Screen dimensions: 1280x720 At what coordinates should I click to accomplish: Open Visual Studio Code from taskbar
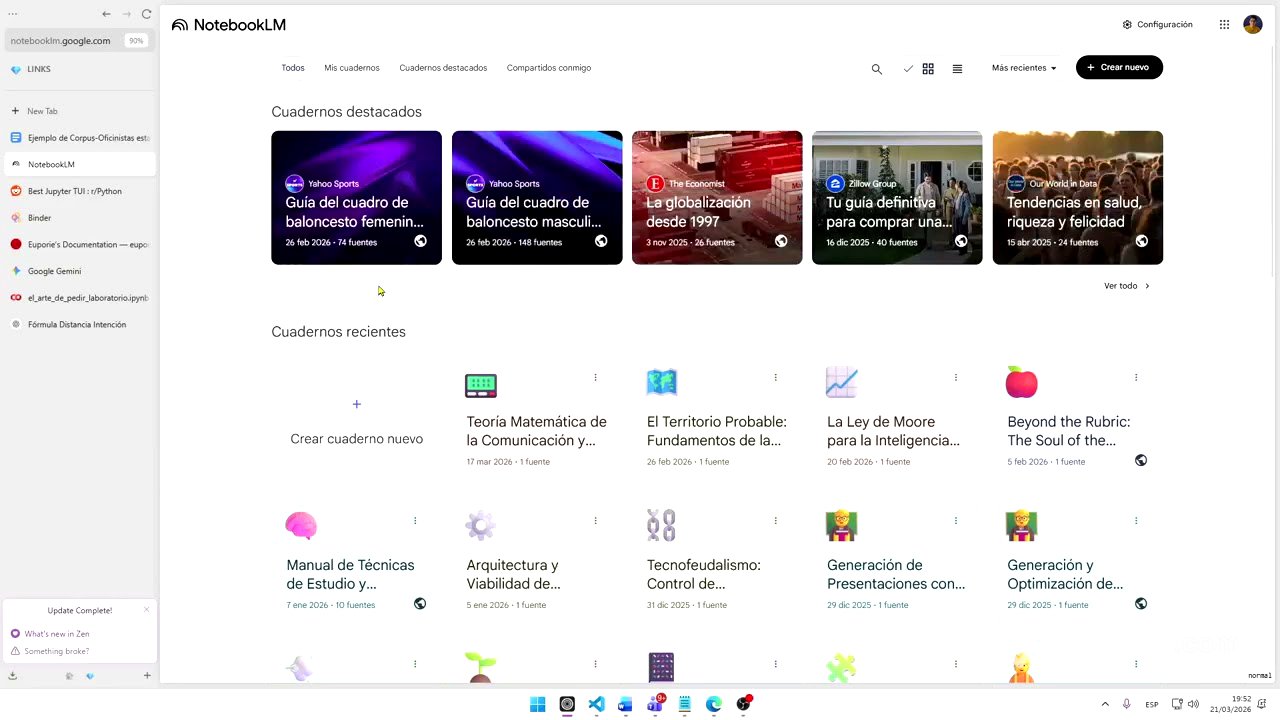click(596, 704)
